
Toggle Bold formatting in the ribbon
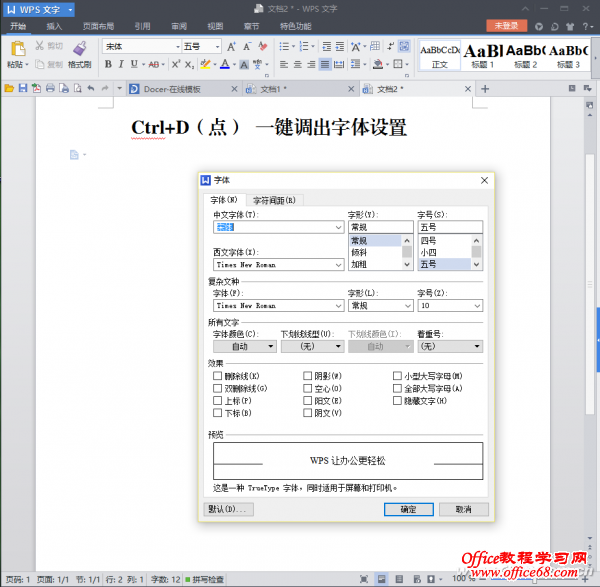(108, 64)
